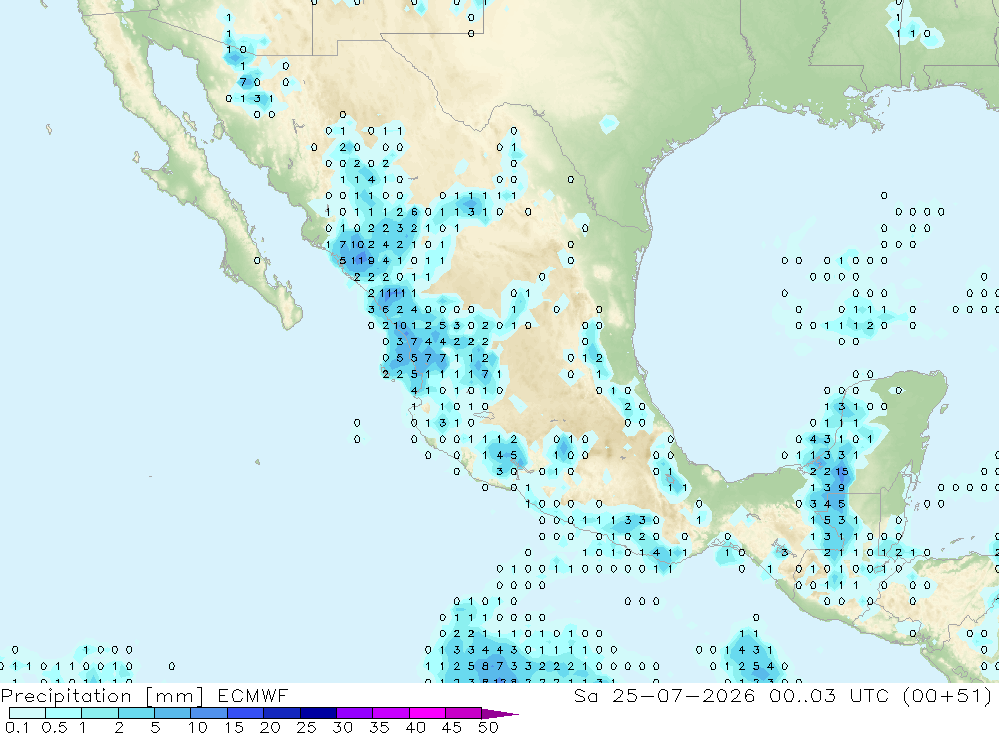This screenshot has height=733, width=1000.
Task: Click the '45' legend scale label
Action: tap(452, 727)
